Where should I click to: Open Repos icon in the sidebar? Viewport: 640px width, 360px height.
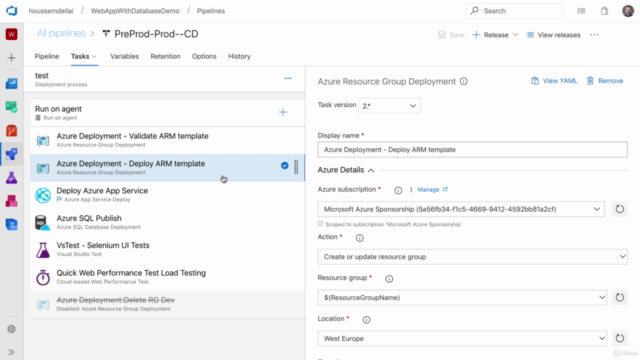pyautogui.click(x=11, y=131)
